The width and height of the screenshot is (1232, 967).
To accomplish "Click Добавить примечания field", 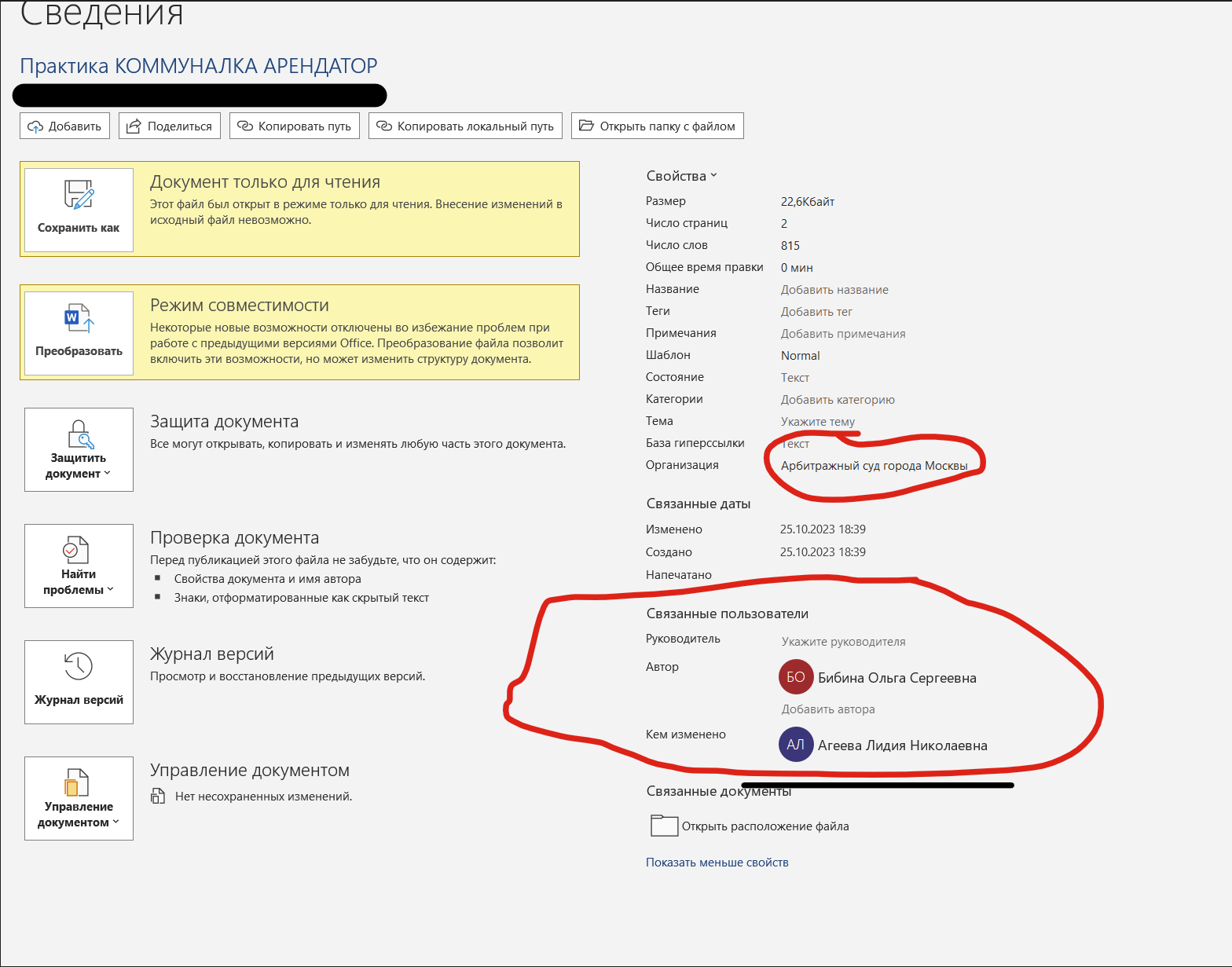I will pos(843,334).
